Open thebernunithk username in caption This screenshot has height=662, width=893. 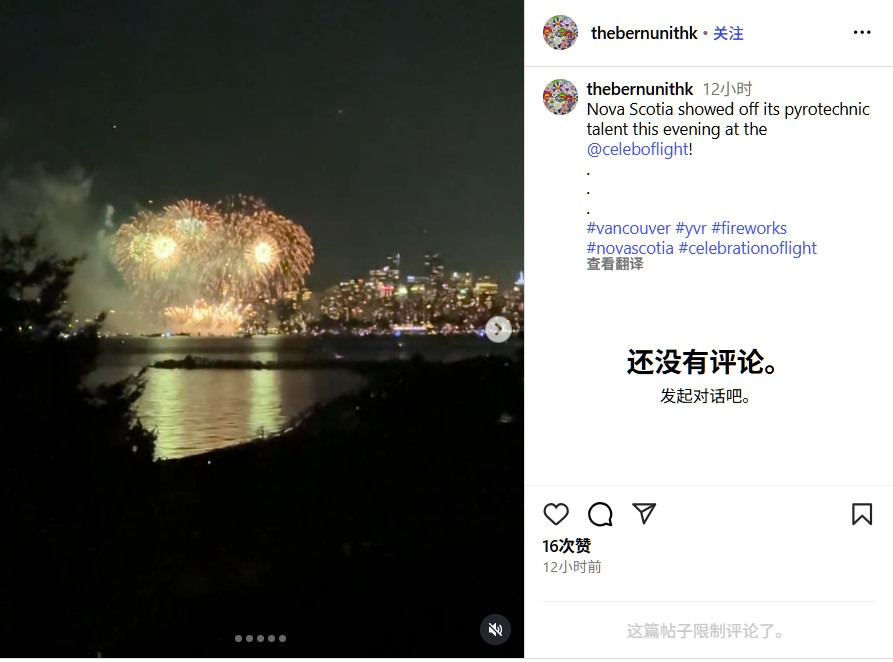[x=640, y=89]
